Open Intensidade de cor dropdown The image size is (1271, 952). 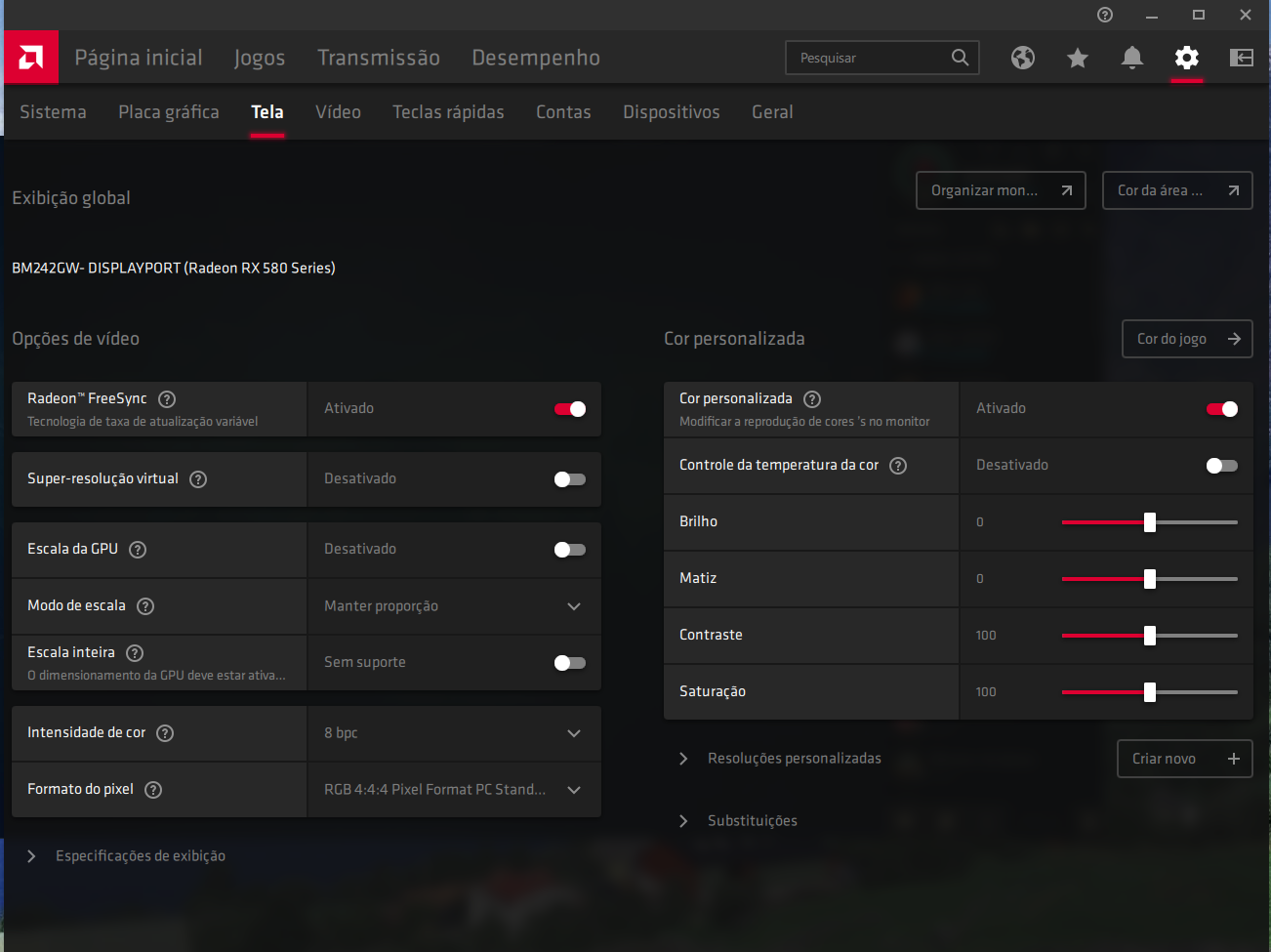(454, 733)
